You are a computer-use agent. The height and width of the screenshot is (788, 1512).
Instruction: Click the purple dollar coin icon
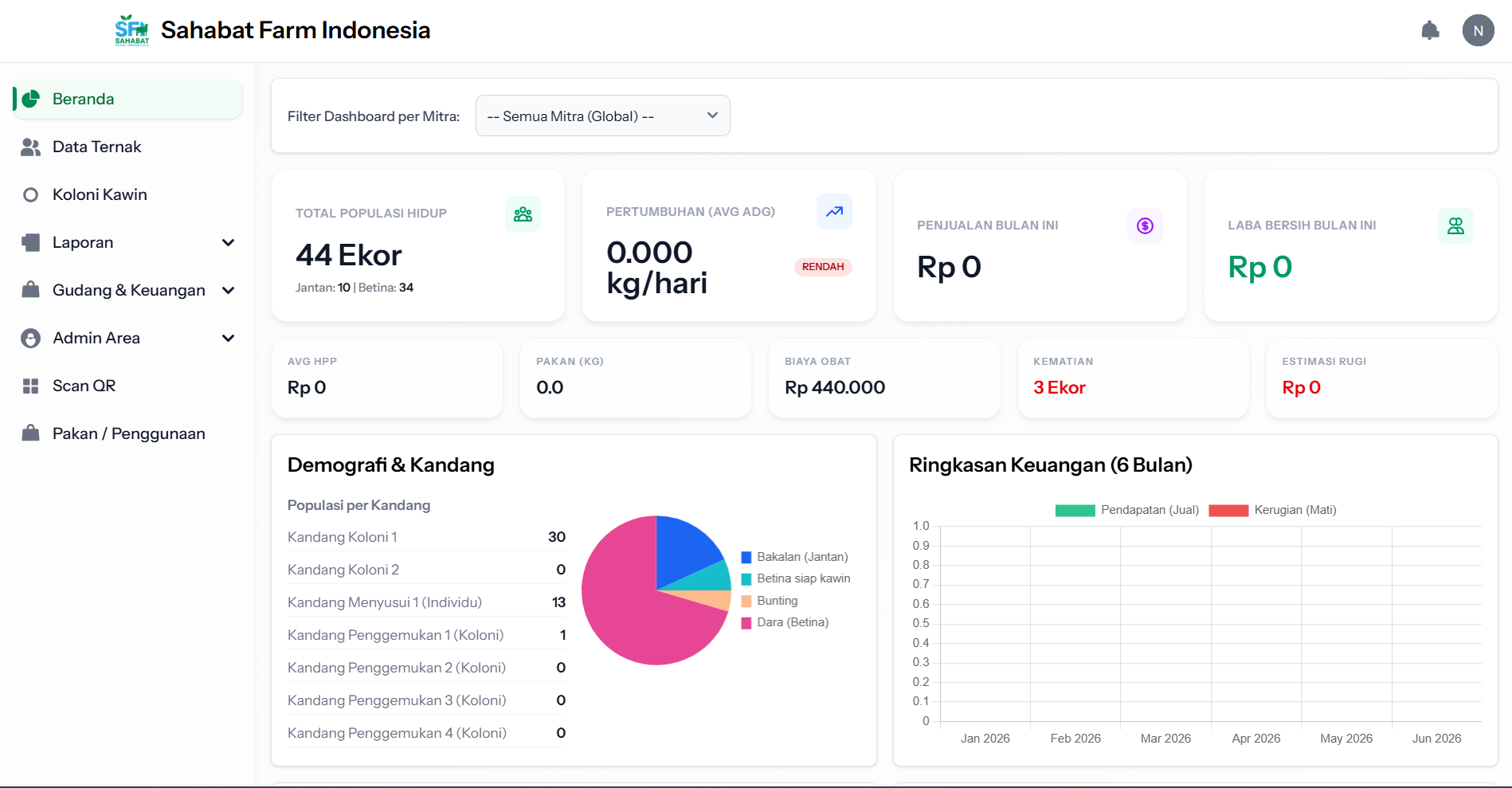pyautogui.click(x=1145, y=226)
